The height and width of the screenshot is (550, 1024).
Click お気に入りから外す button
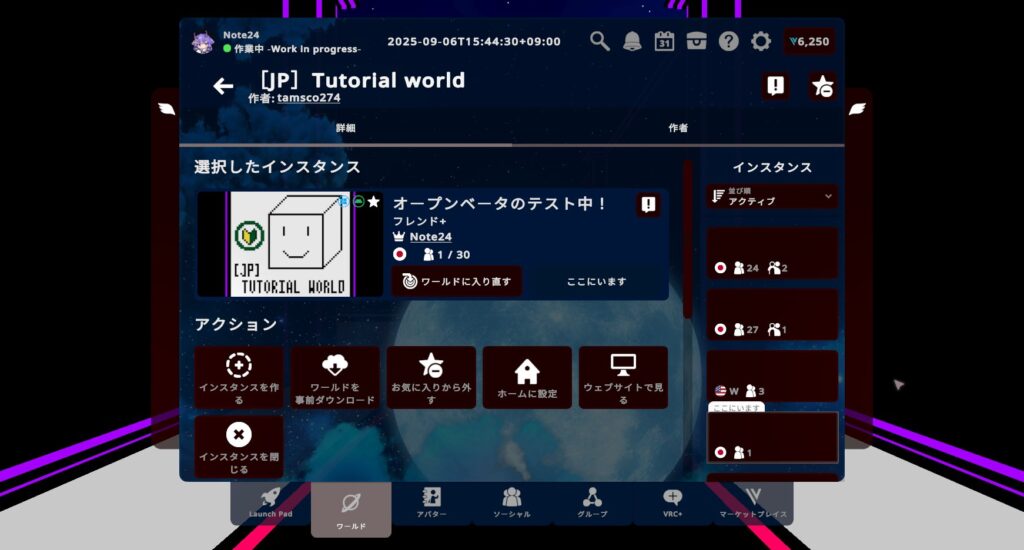[x=431, y=378]
